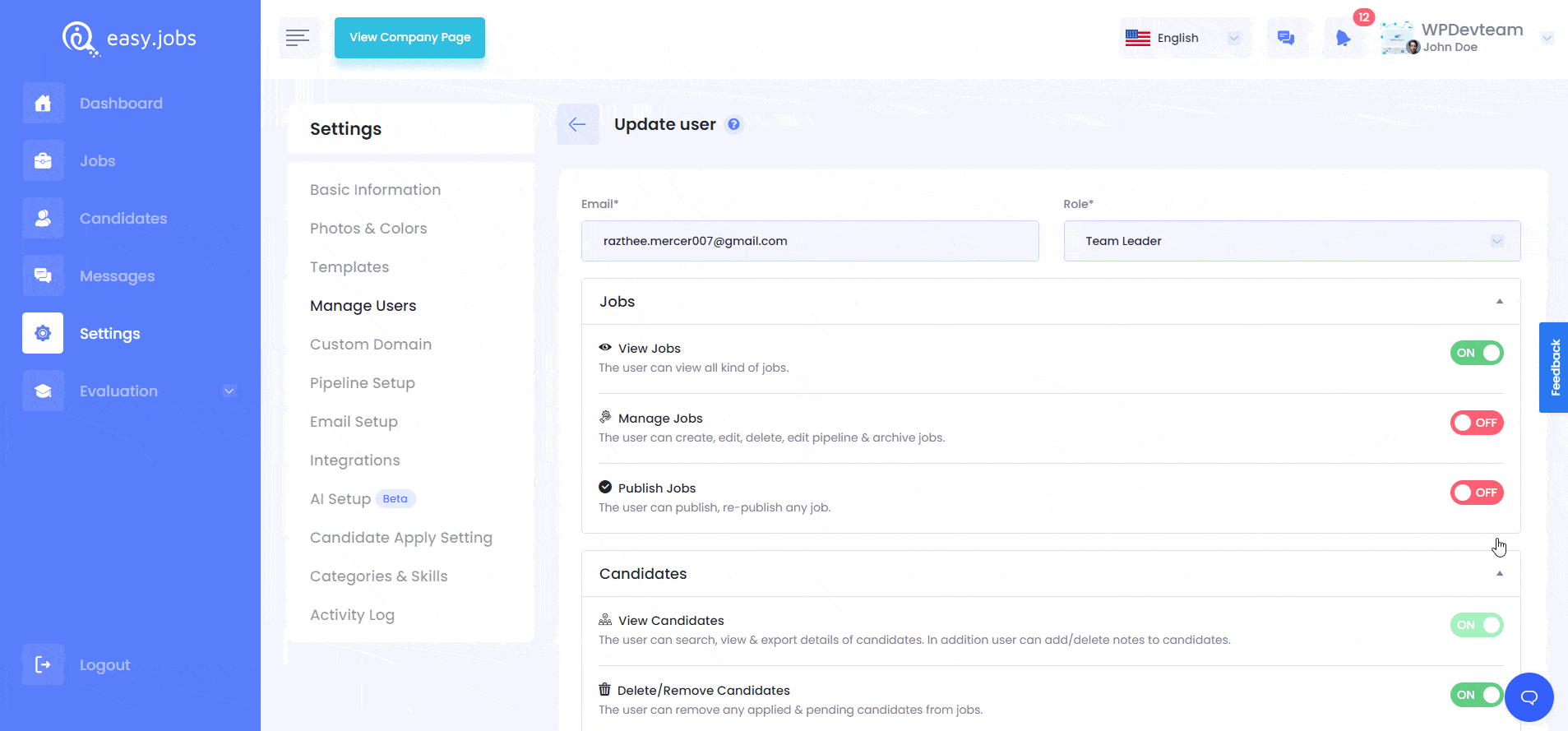Click the WPDevteam company avatar
The height and width of the screenshot is (731, 1568).
pyautogui.click(x=1397, y=38)
